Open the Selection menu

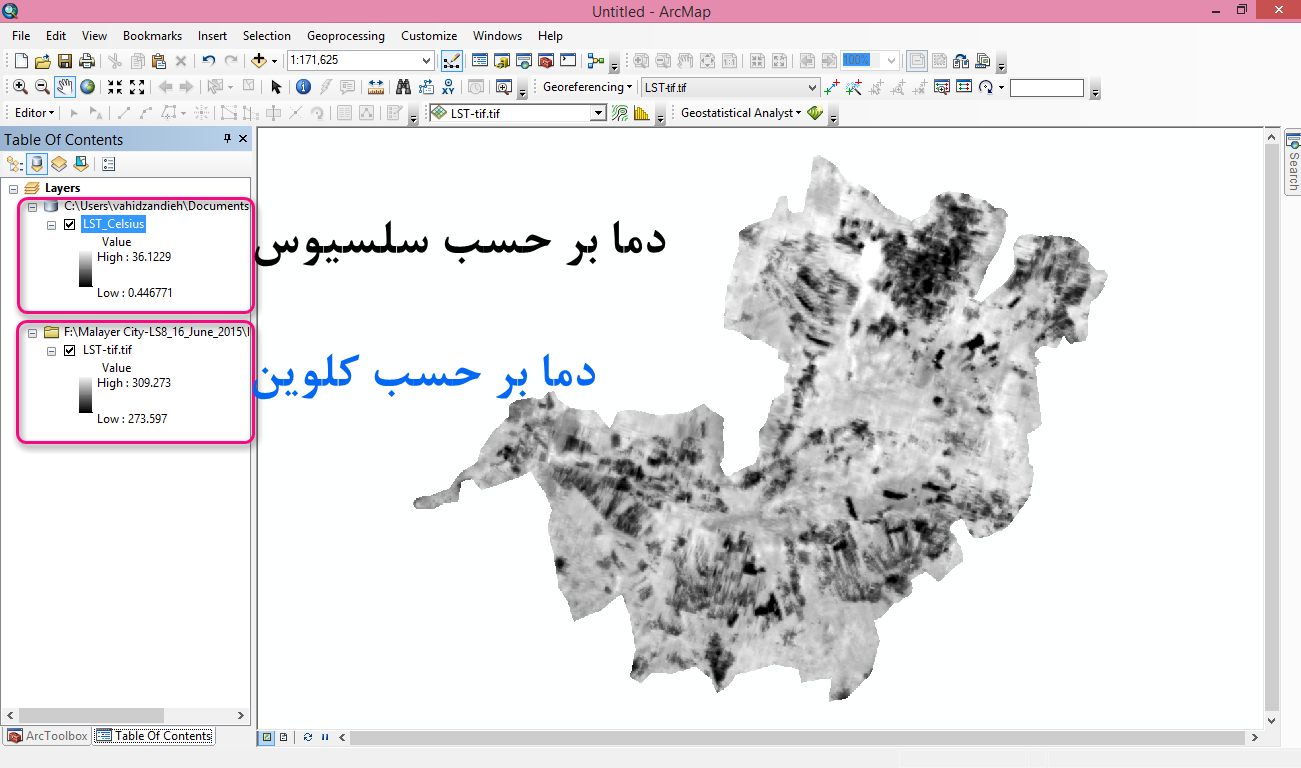tap(267, 35)
